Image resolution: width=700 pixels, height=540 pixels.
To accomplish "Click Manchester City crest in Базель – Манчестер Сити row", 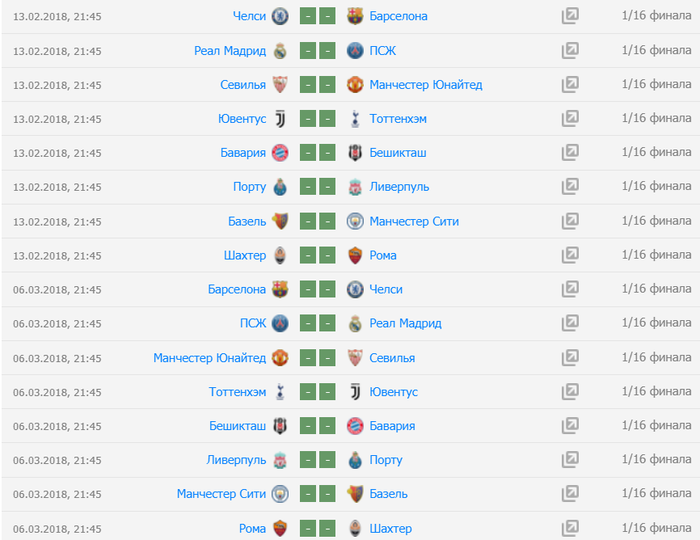I will [354, 221].
